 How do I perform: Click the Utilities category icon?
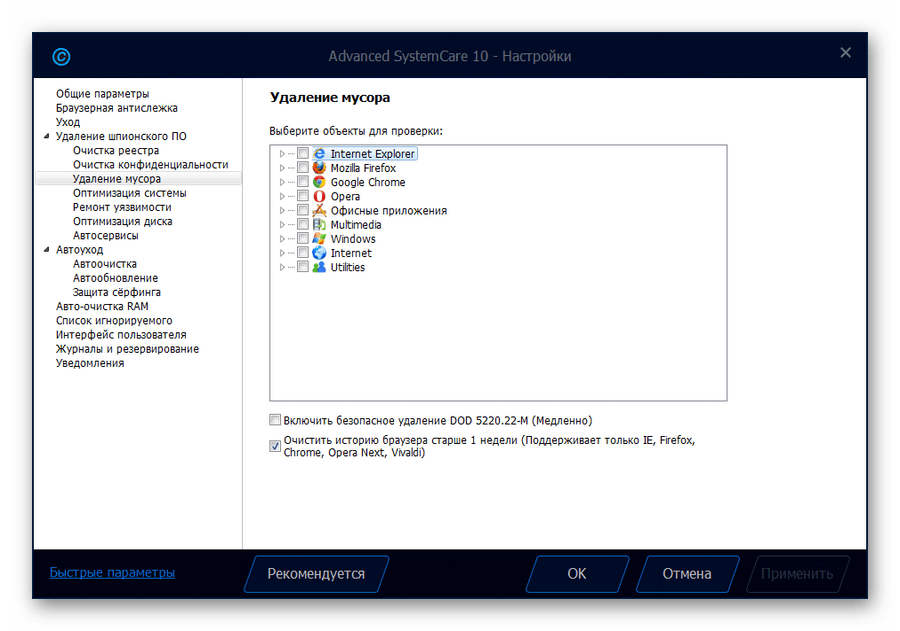(320, 267)
